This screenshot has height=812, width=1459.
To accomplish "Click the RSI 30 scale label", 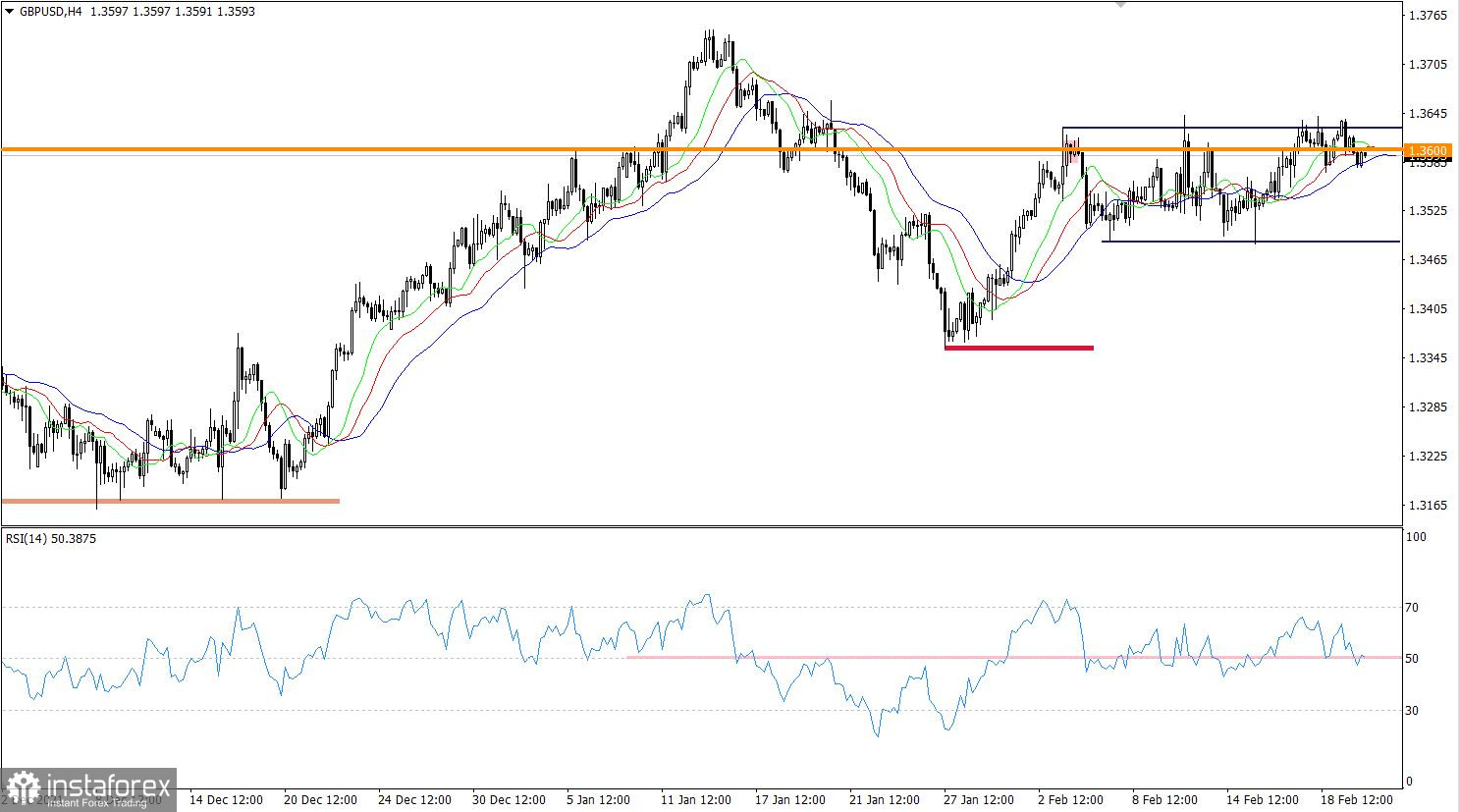I will click(1413, 710).
